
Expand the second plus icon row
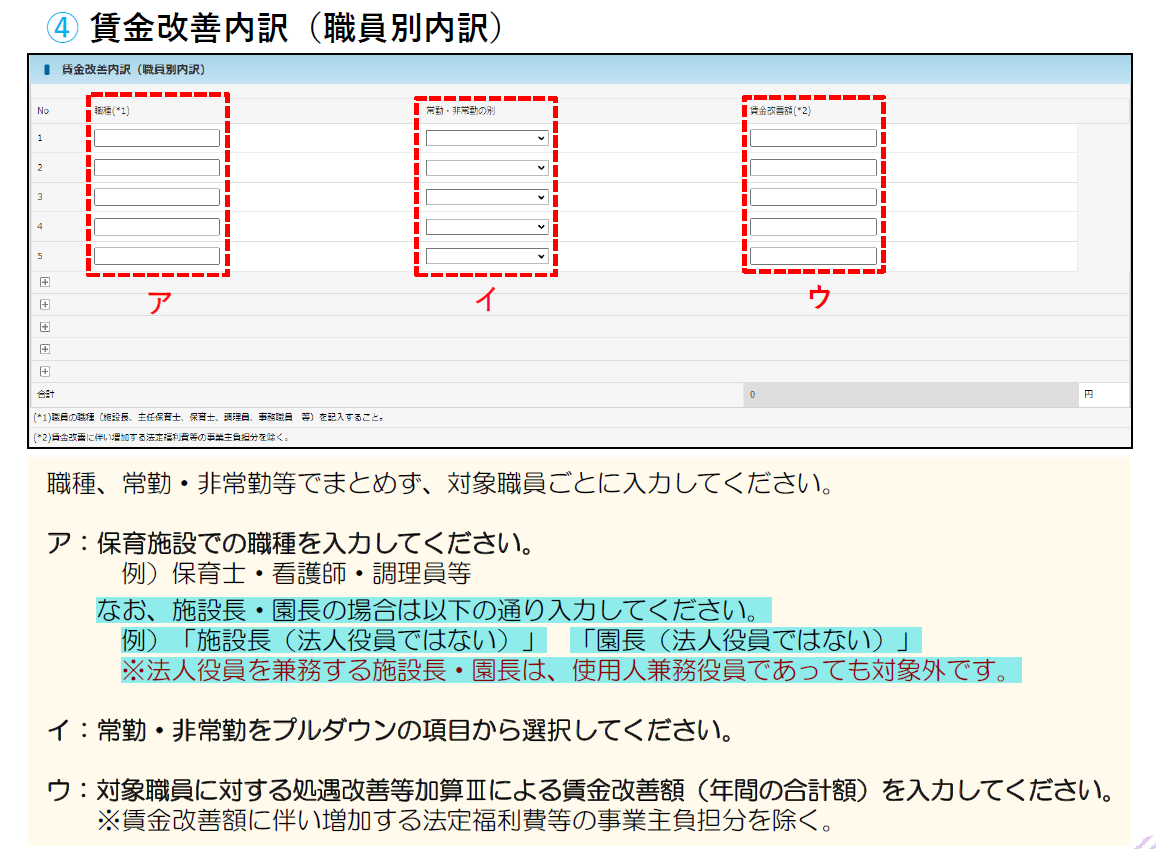pos(44,304)
